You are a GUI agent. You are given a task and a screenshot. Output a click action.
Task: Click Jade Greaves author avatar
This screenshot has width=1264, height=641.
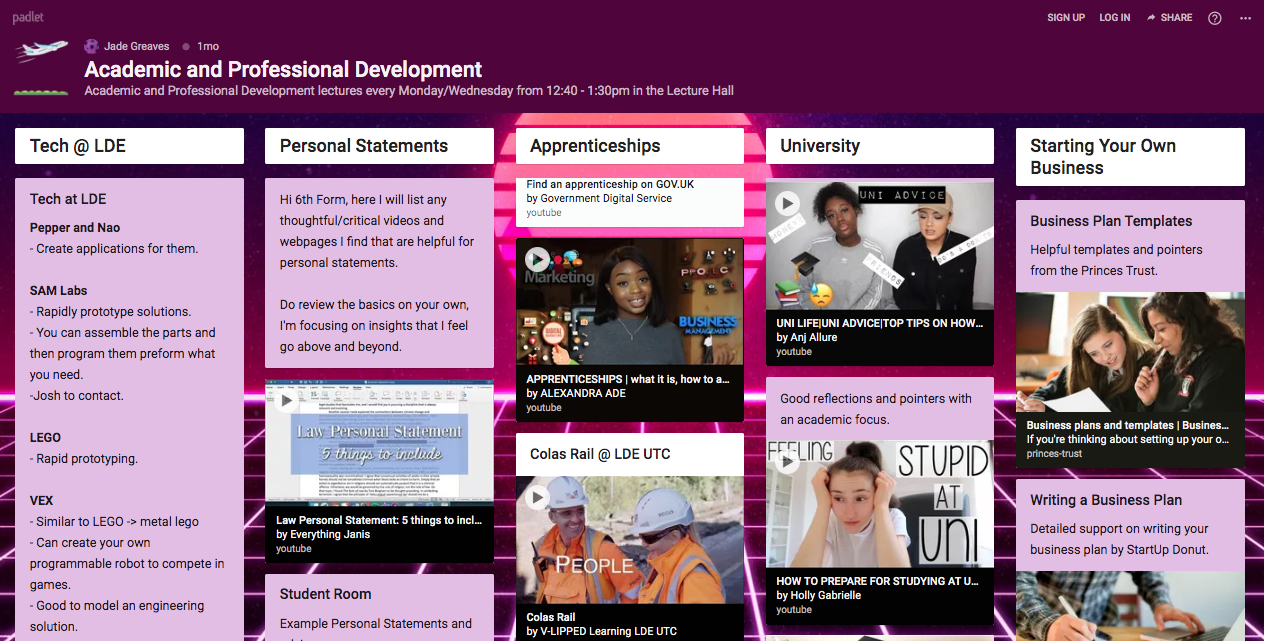(92, 46)
